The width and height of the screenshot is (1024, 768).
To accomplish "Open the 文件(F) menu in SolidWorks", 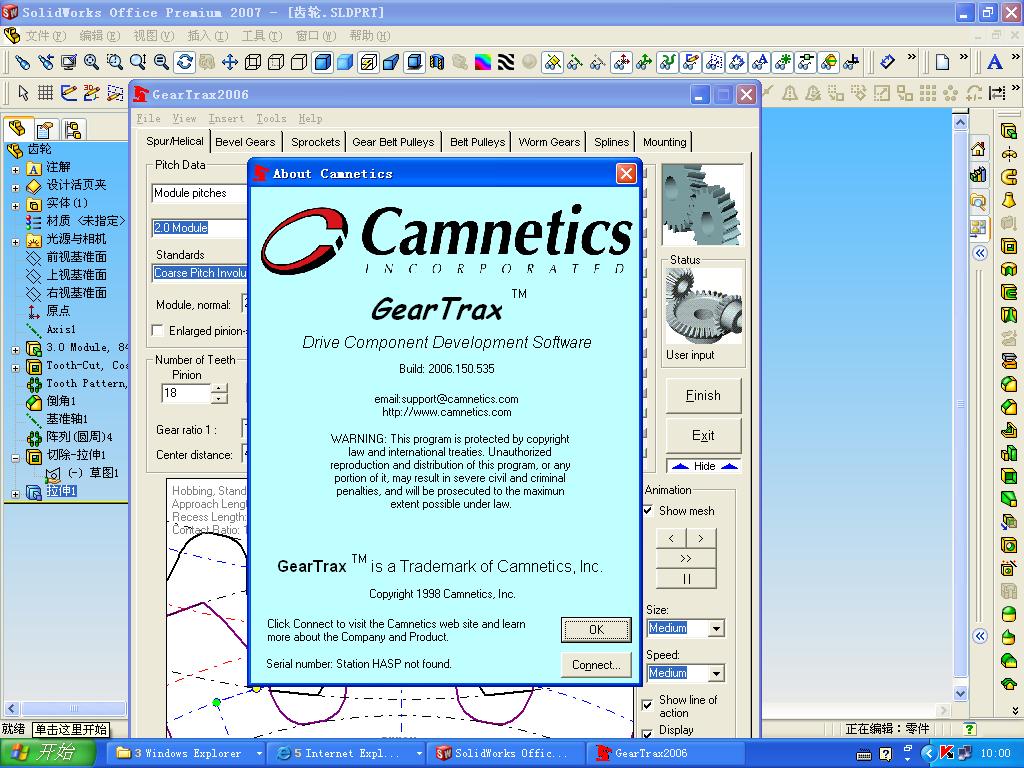I will (x=45, y=36).
